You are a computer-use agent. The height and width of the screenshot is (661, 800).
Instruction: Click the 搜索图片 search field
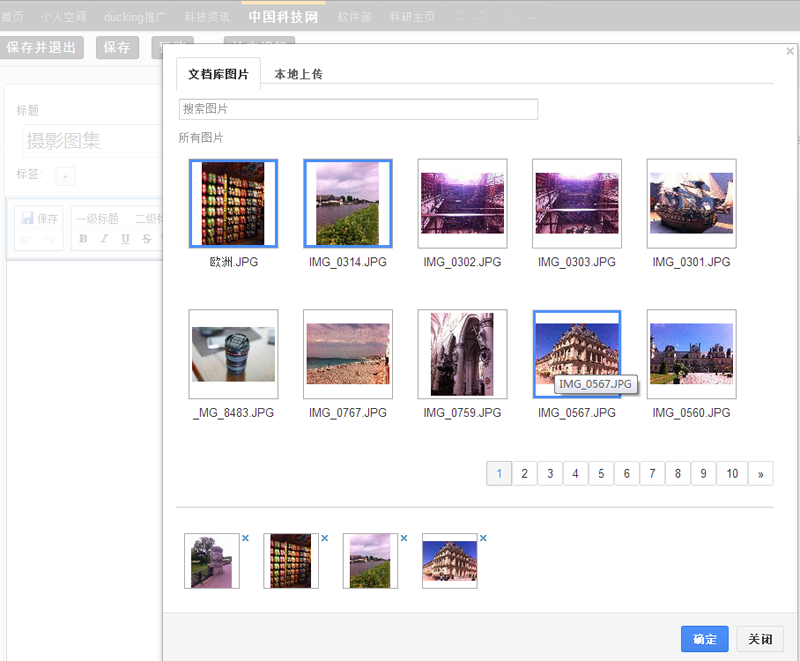pos(358,109)
